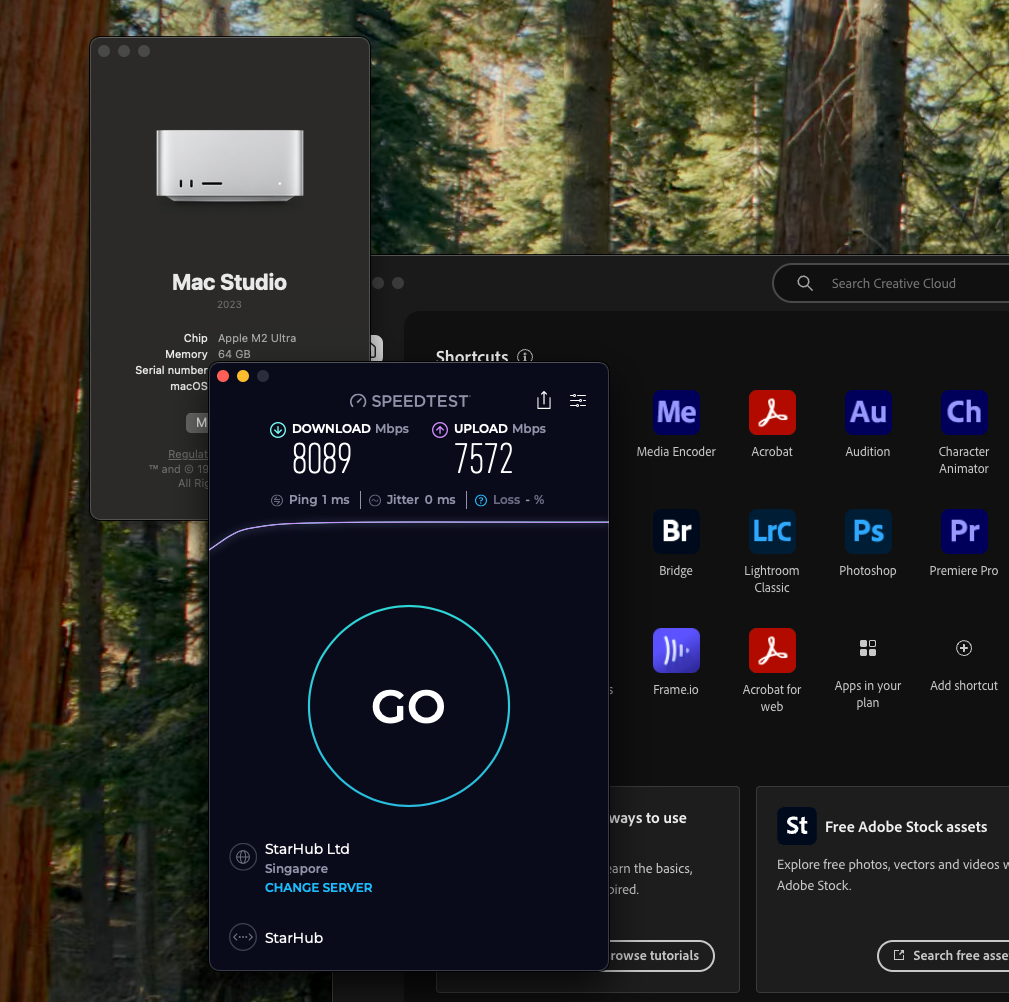Open Adobe Bridge shortcut
This screenshot has width=1009, height=1002.
[676, 532]
